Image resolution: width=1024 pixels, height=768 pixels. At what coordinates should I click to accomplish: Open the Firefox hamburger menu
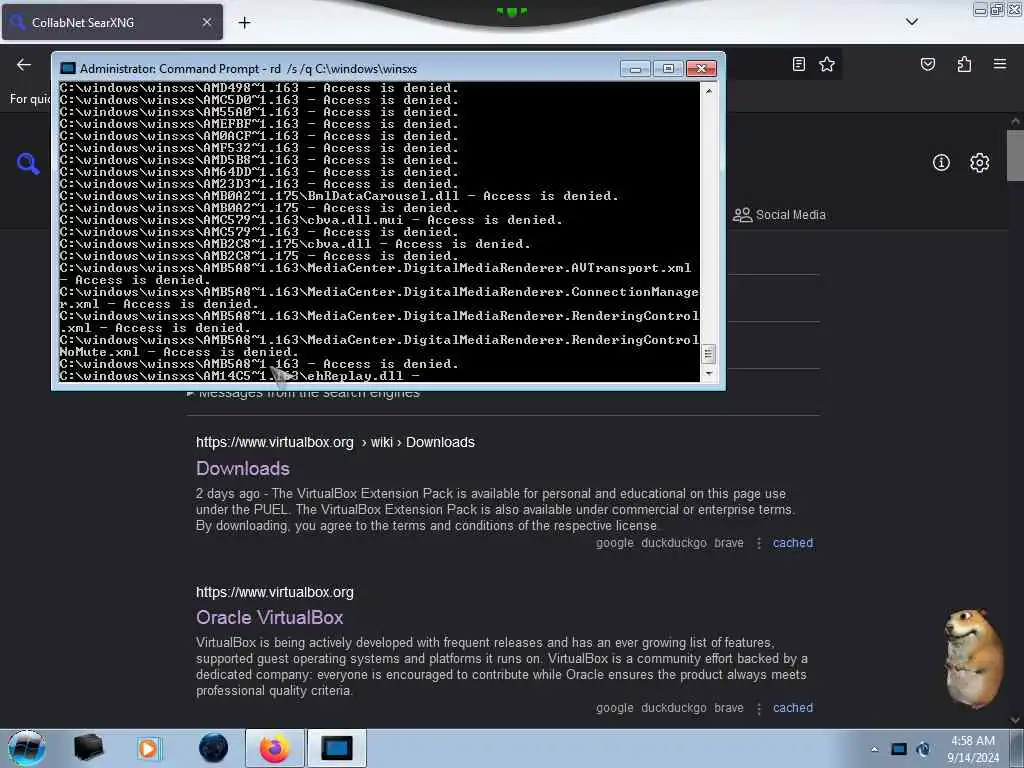click(1000, 64)
